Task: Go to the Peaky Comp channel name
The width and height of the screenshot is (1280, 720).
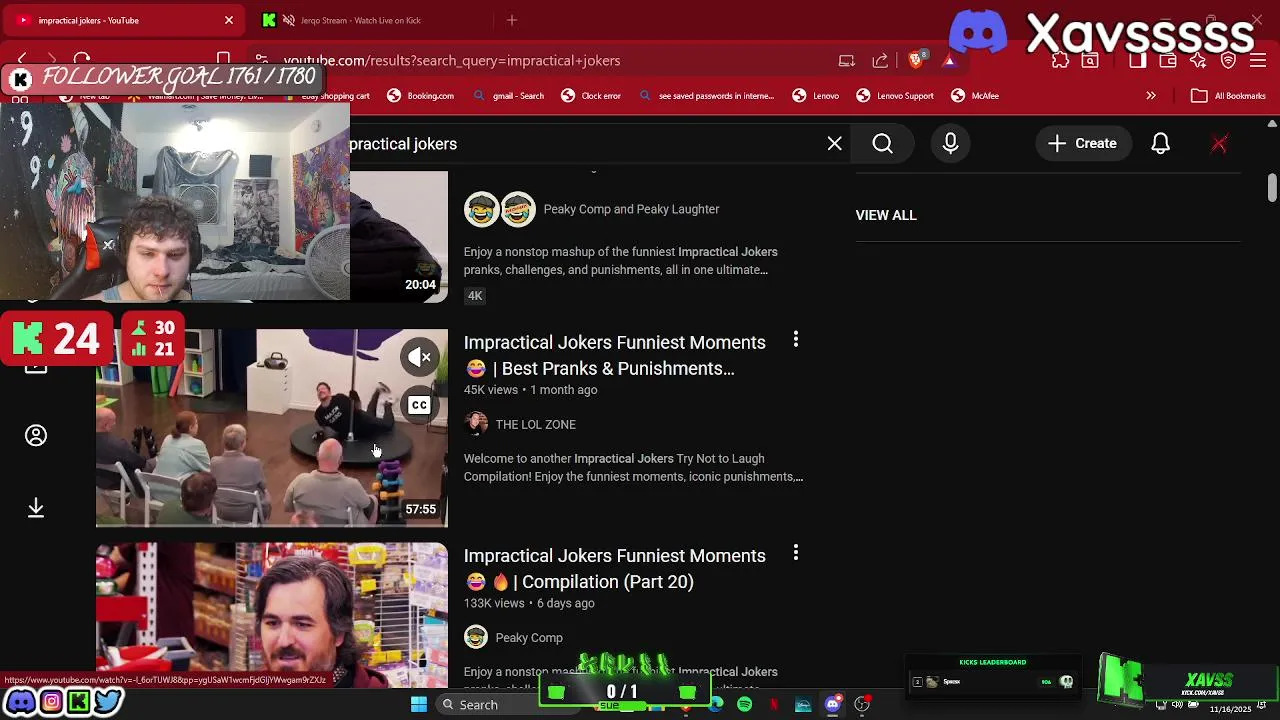Action: tap(529, 638)
